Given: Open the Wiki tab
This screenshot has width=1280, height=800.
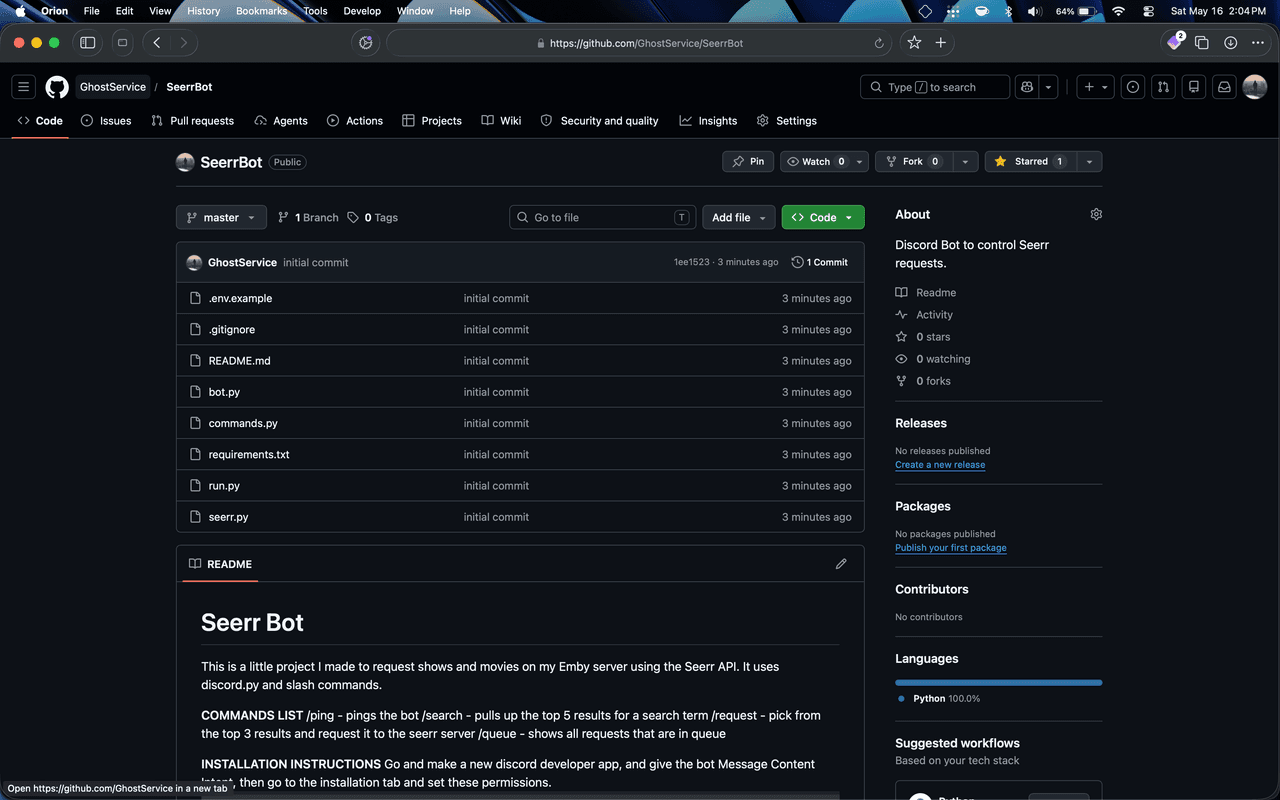Looking at the screenshot, I should pos(501,121).
